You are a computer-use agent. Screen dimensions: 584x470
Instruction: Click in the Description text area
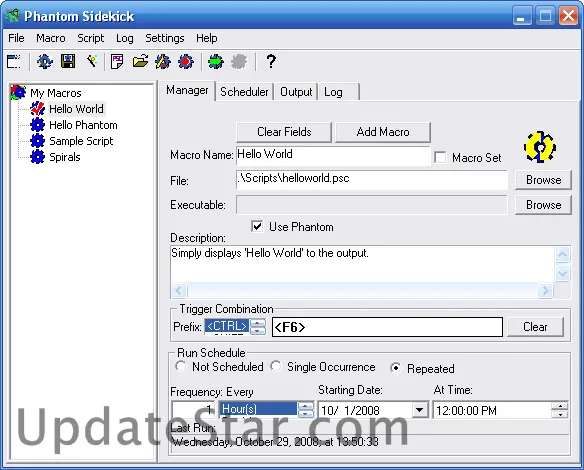(x=362, y=263)
